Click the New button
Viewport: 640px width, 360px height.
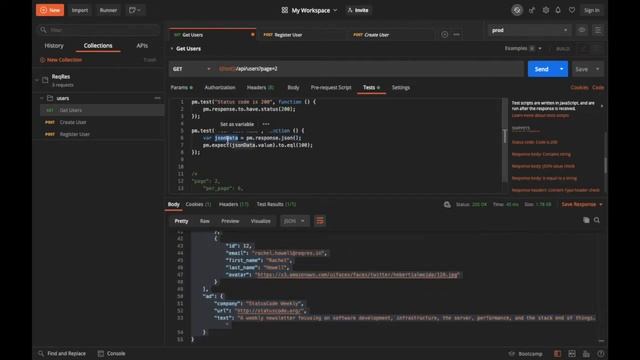point(50,10)
